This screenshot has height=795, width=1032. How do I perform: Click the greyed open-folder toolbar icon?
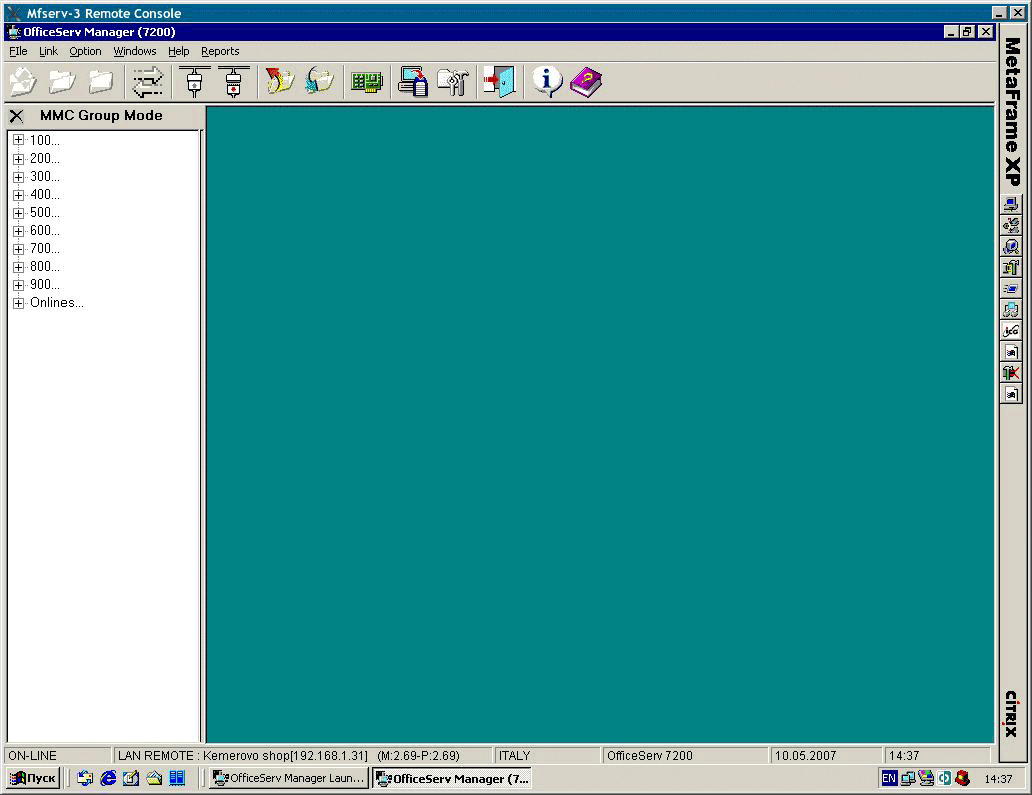coord(62,82)
